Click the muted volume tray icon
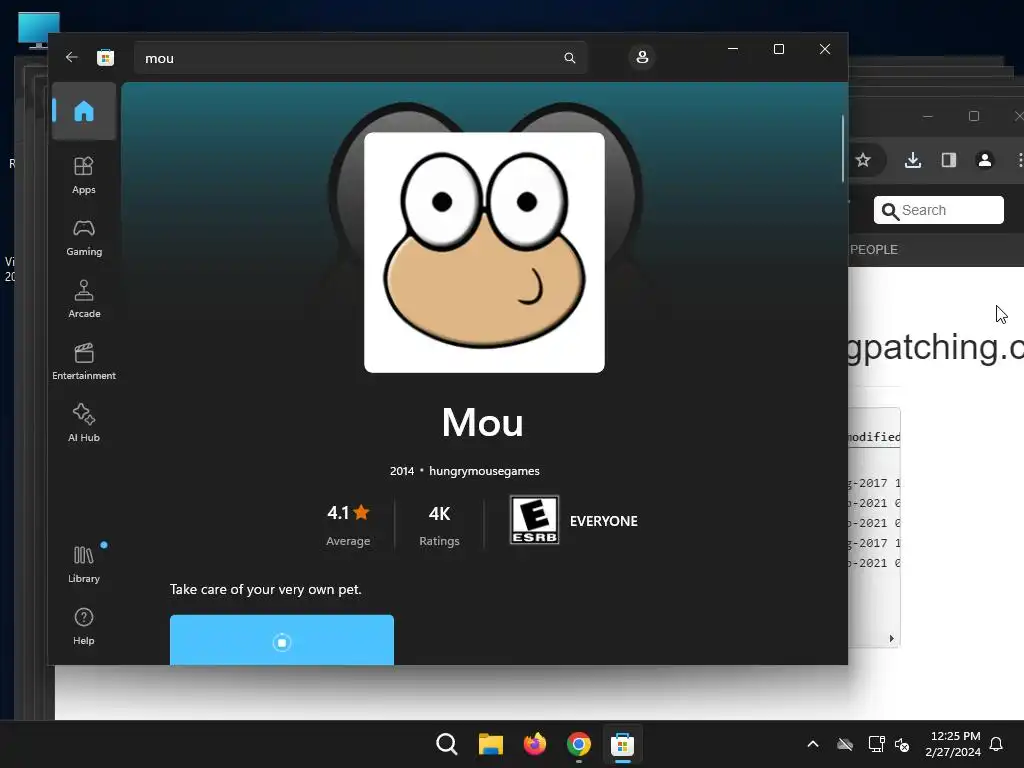Image resolution: width=1024 pixels, height=768 pixels. coord(902,744)
